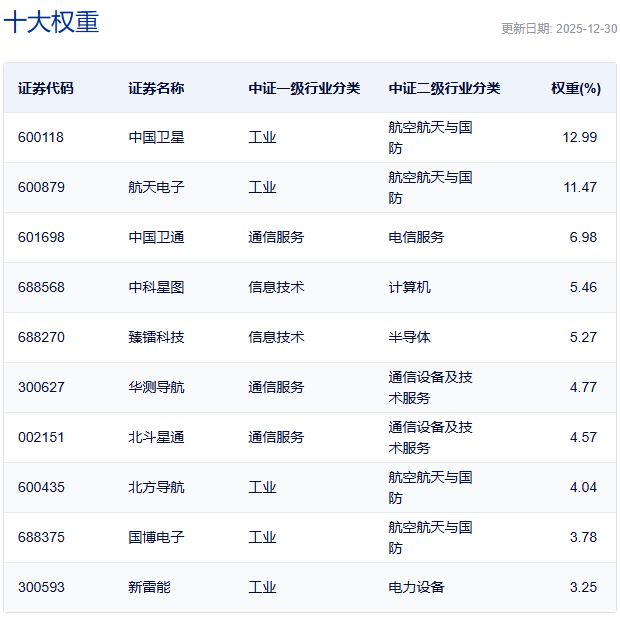
Task: Select stock code 601698
Action: [41, 237]
